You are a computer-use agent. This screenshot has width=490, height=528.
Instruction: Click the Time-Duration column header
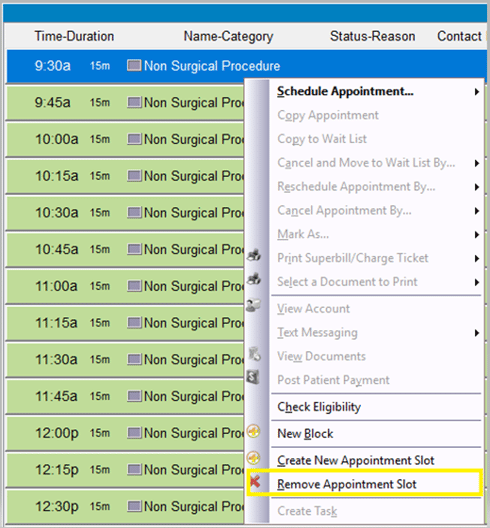click(x=74, y=36)
